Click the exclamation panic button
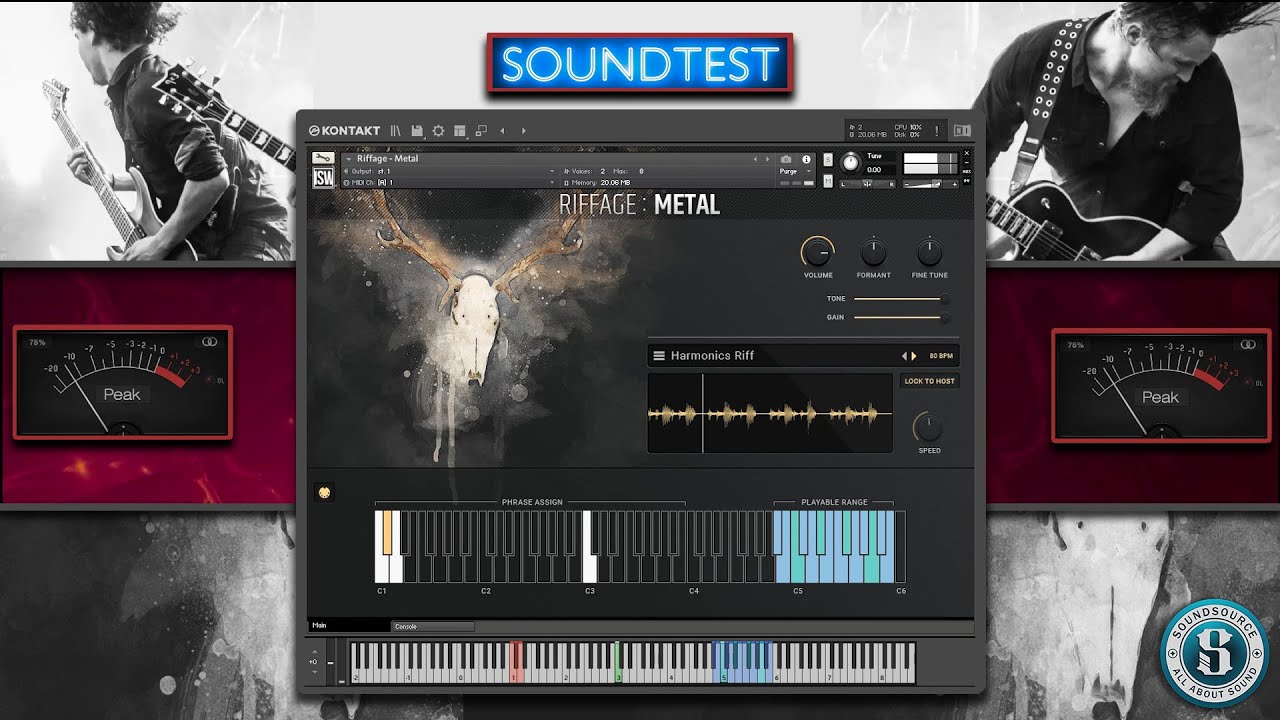This screenshot has width=1280, height=720. tap(937, 131)
